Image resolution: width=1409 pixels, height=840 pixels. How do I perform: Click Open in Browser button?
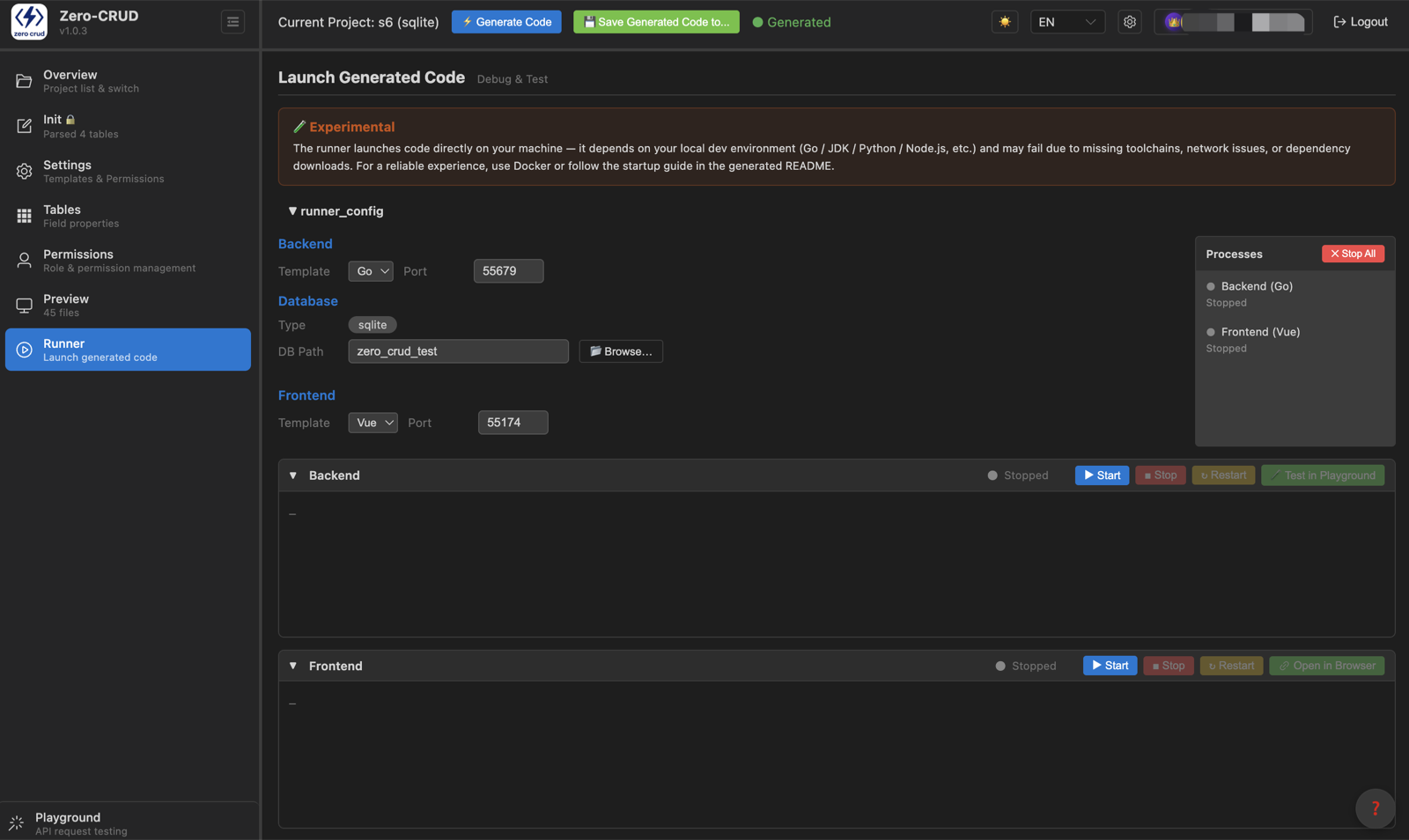(1326, 666)
